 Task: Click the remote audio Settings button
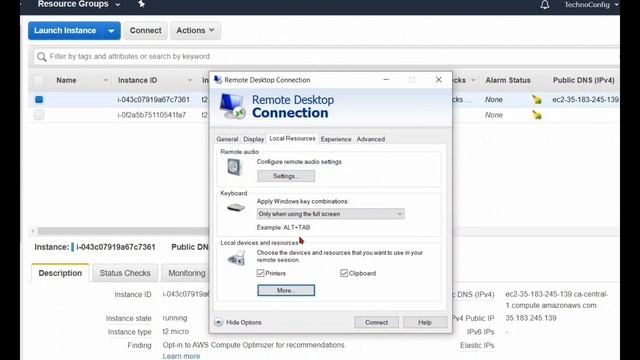[x=286, y=176]
